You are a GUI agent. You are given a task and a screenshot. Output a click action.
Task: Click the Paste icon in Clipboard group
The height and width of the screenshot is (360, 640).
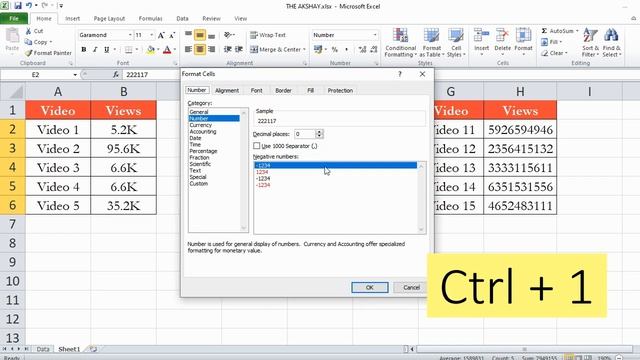point(12,36)
